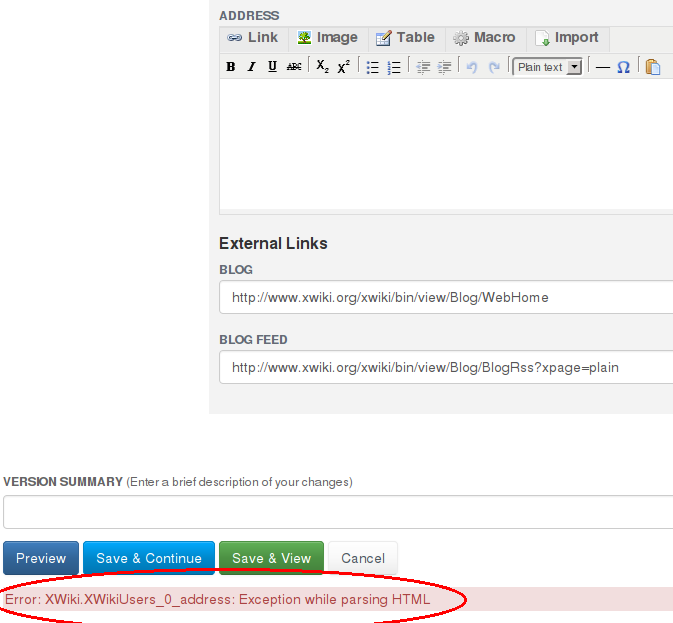
Task: Click the 'Exception while parsing HTML' error message
Action: pyautogui.click(x=217, y=599)
